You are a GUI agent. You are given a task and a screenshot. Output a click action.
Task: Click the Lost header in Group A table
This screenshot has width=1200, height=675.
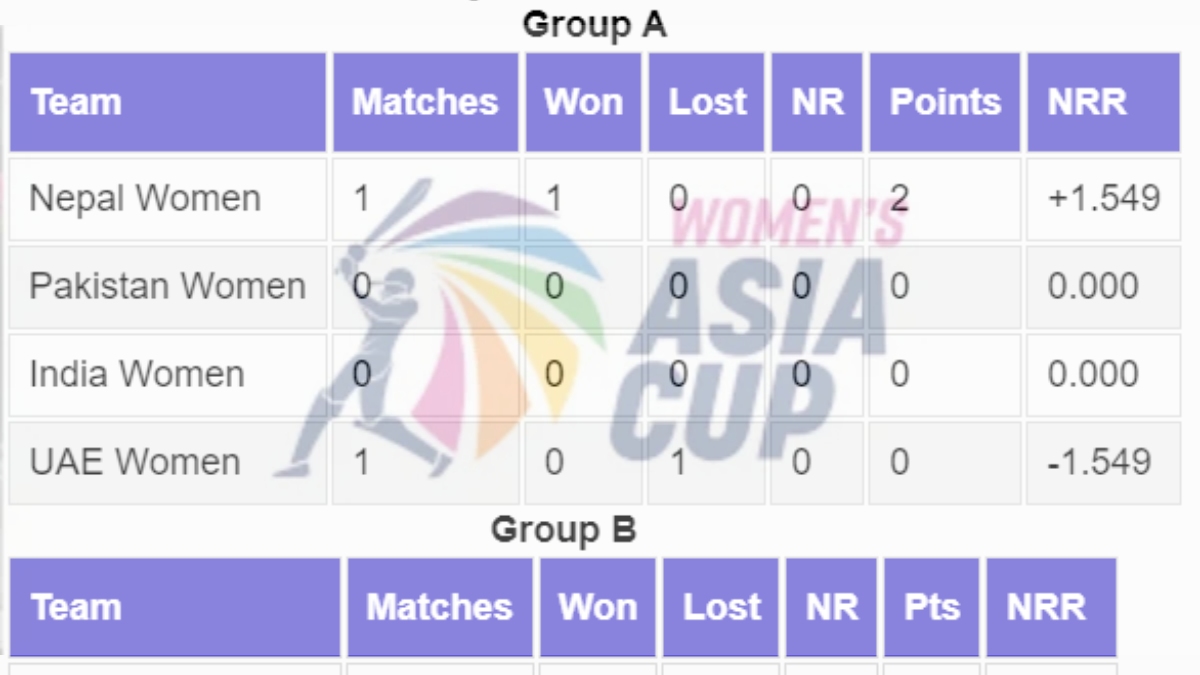pos(707,102)
